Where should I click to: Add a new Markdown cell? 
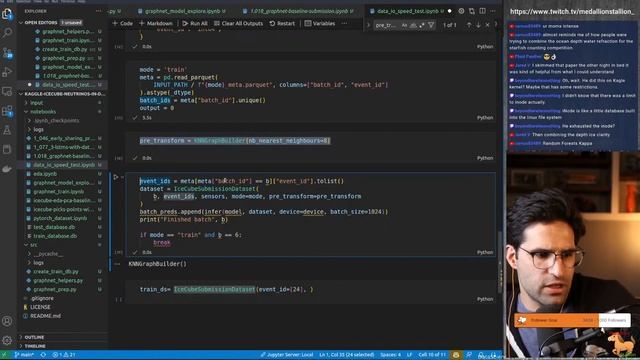click(156, 23)
